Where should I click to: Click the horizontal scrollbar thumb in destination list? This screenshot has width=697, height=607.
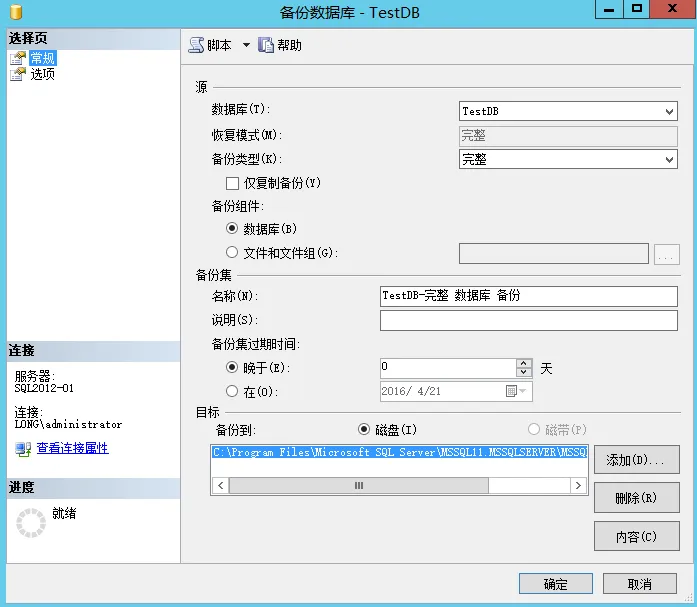[359, 486]
